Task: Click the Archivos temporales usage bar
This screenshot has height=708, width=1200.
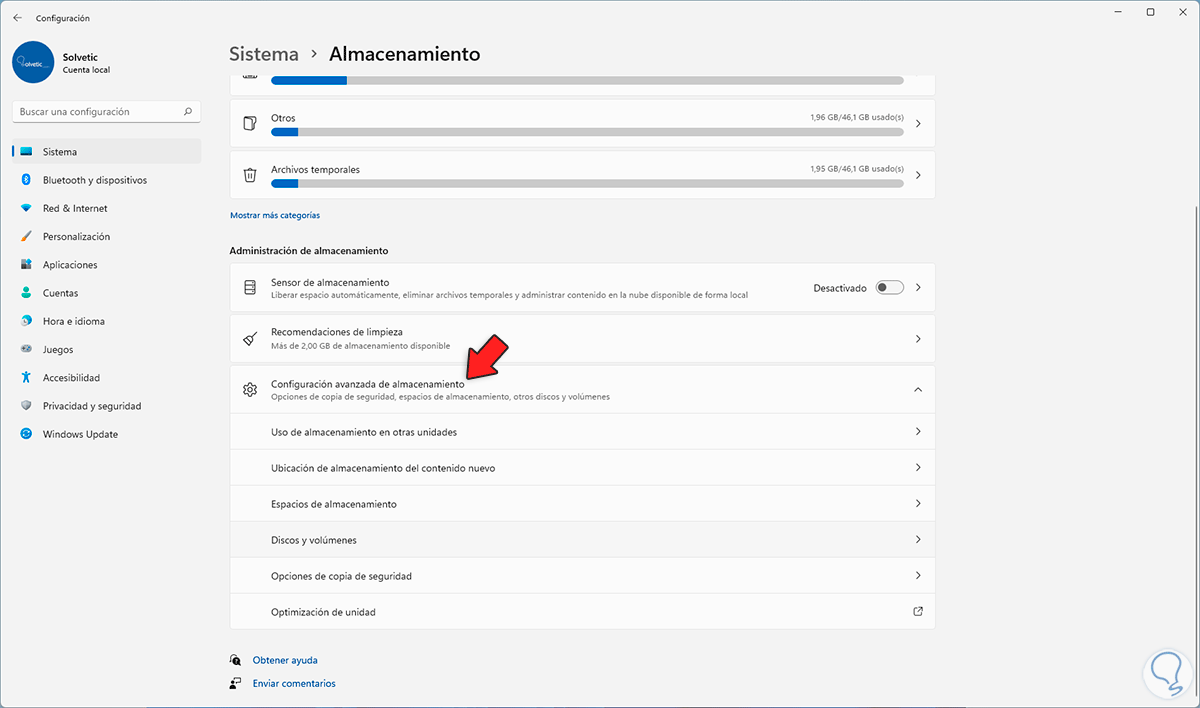Action: (587, 183)
